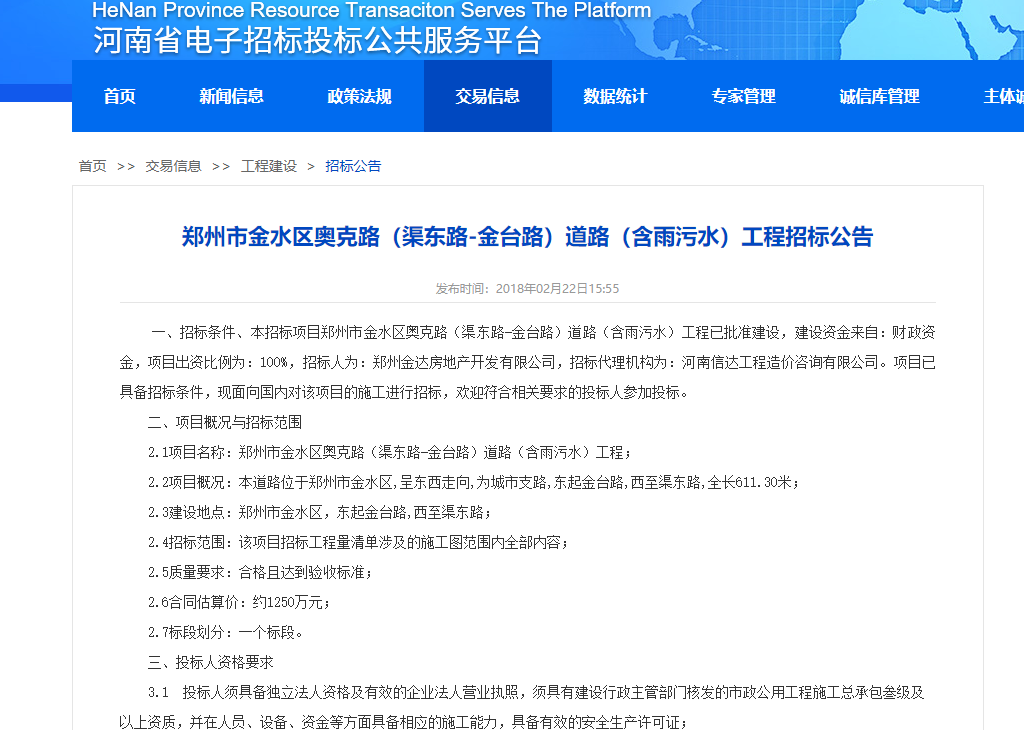Click the 二、项目概况与招标范围 section heading
The image size is (1024, 730).
225,422
